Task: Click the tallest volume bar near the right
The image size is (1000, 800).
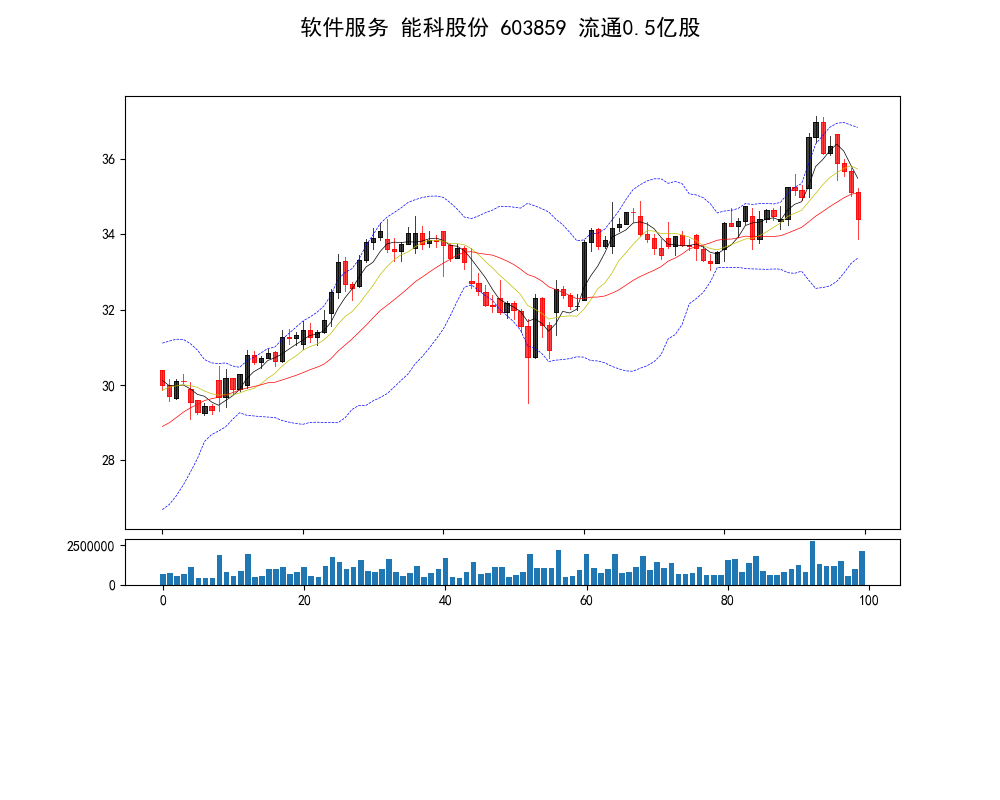Action: pos(812,563)
